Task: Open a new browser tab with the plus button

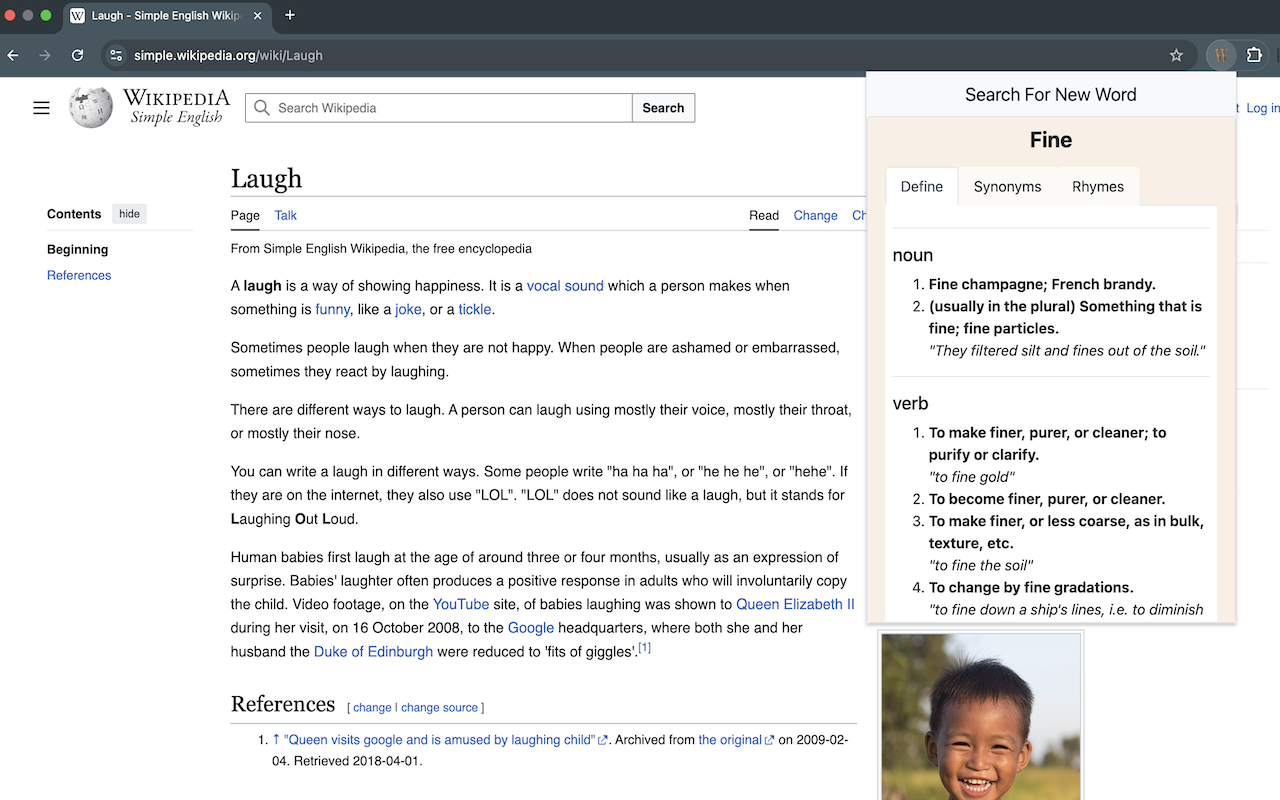Action: [290, 16]
